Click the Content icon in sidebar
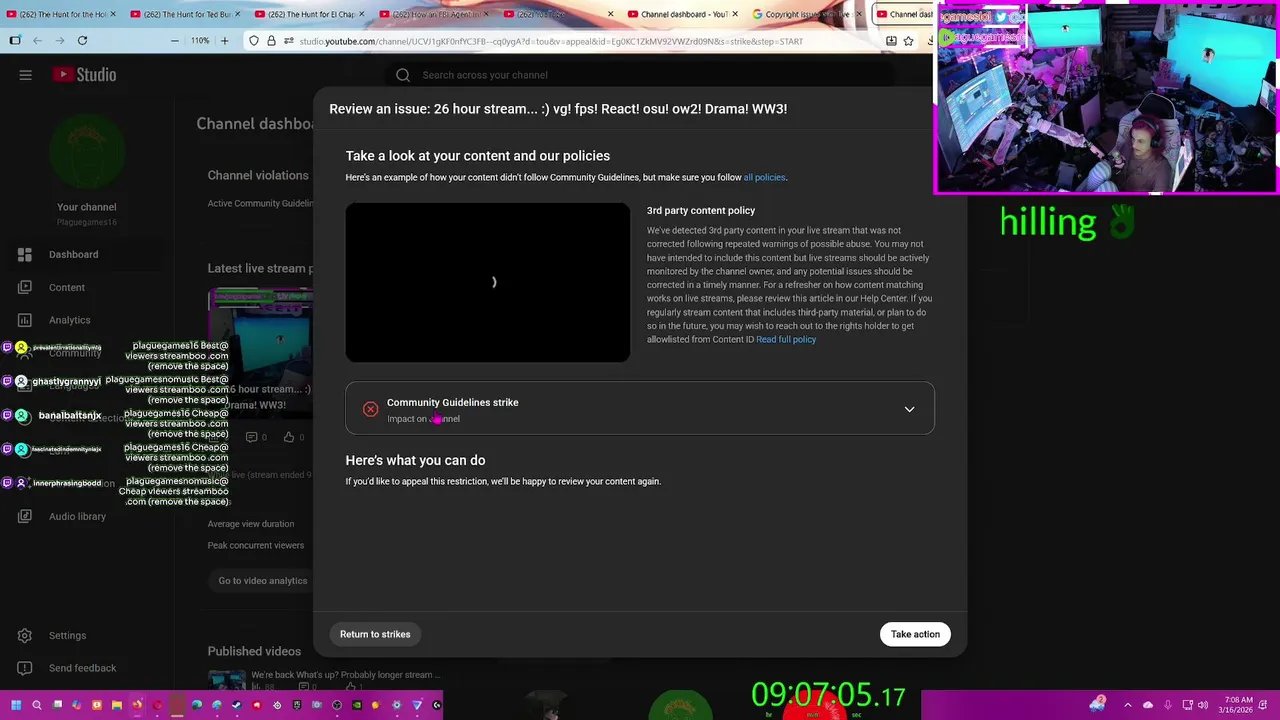The width and height of the screenshot is (1280, 720). tap(25, 288)
